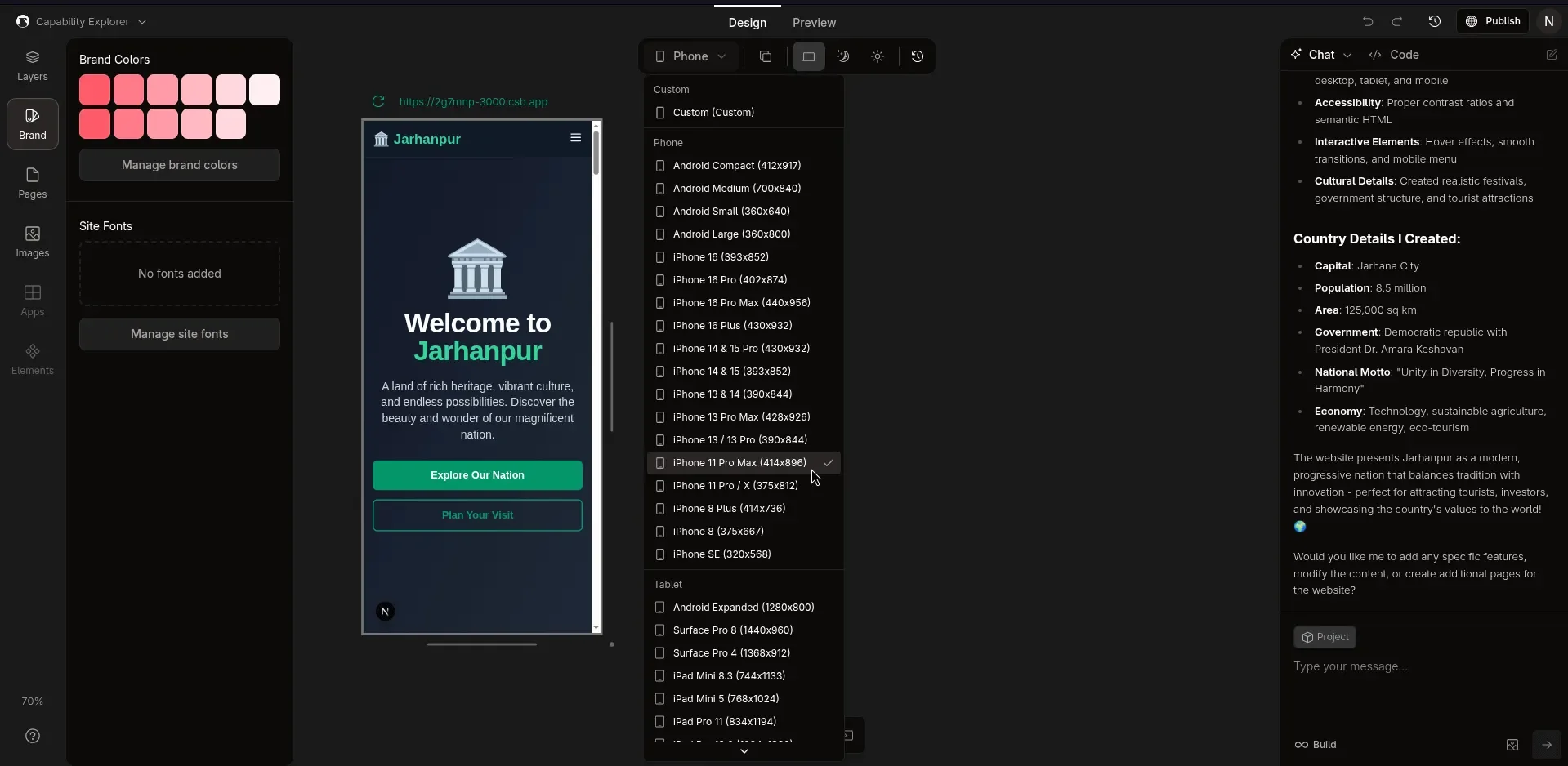Open the help question mark icon

[33, 737]
